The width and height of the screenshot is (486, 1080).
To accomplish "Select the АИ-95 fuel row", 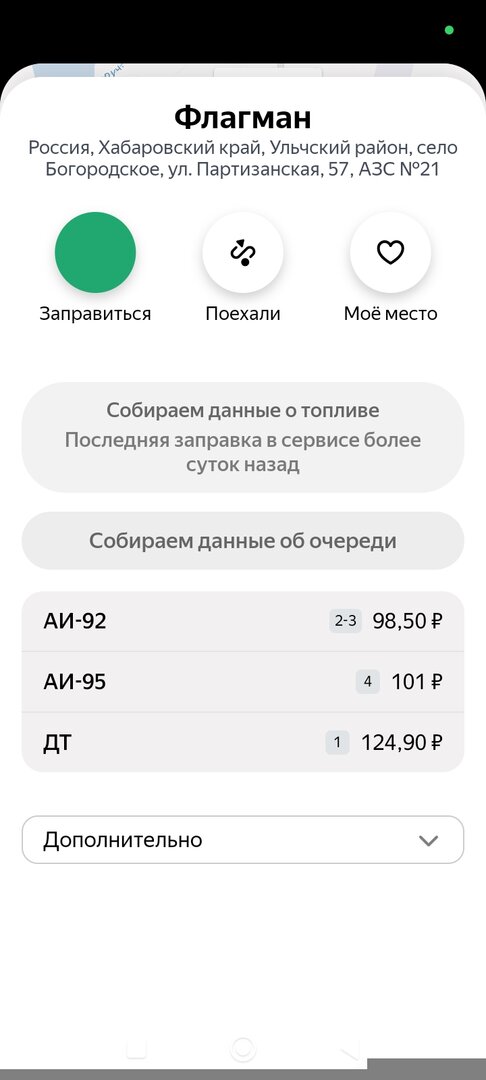I will [x=243, y=682].
